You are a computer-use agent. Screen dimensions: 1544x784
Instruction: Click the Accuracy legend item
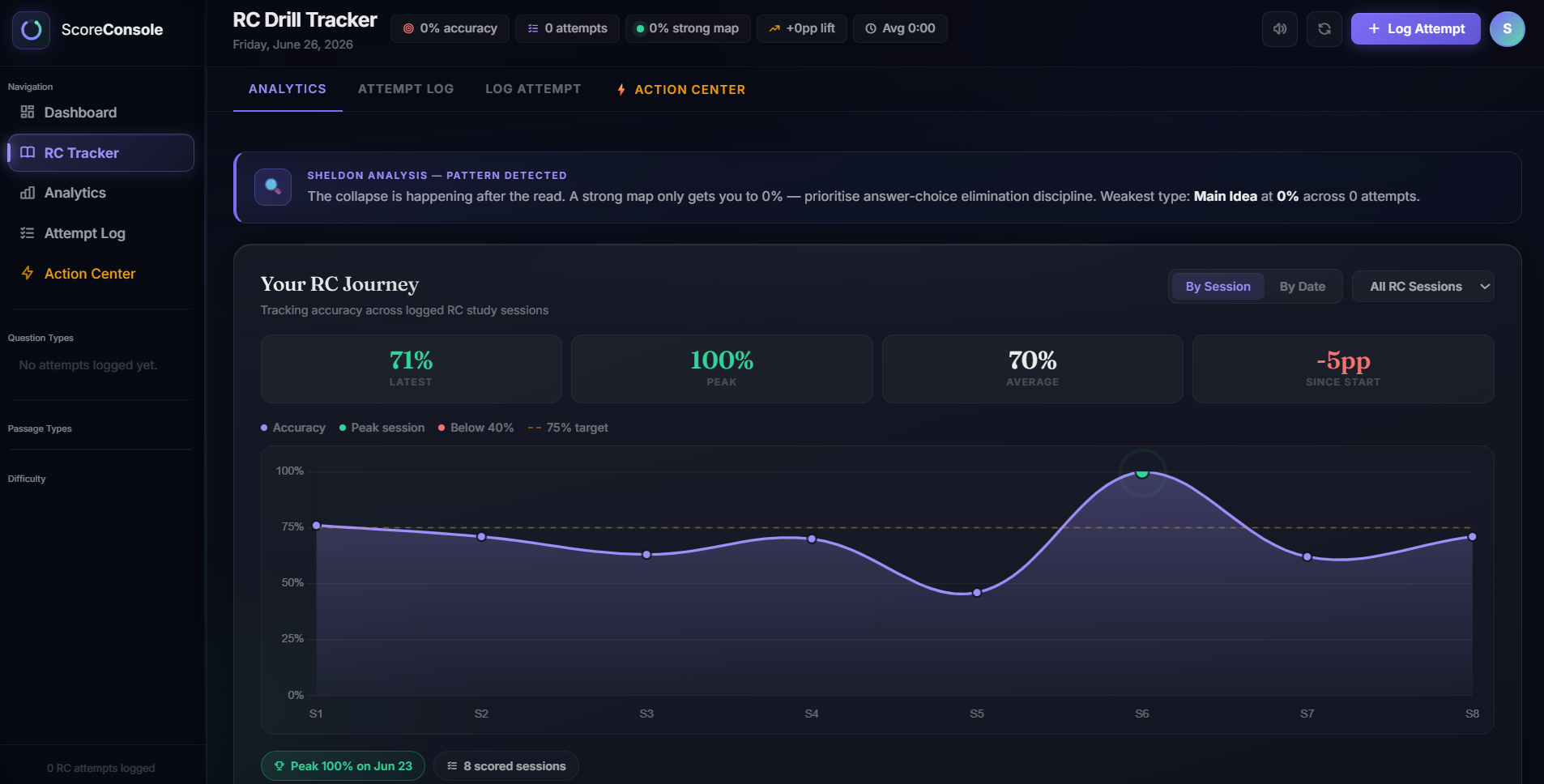coord(293,428)
